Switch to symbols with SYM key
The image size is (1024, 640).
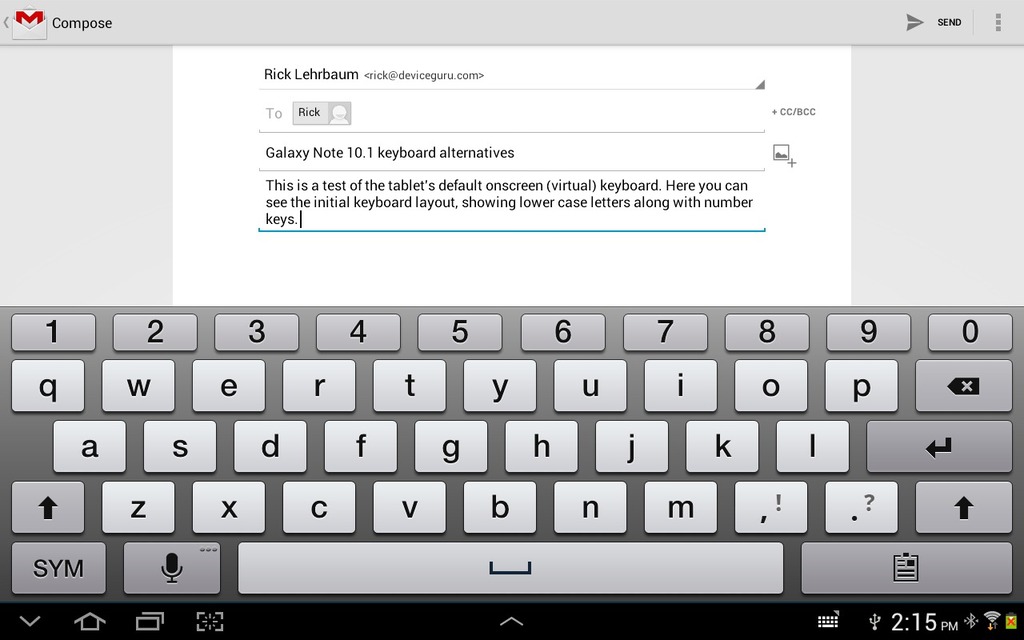[x=58, y=568]
